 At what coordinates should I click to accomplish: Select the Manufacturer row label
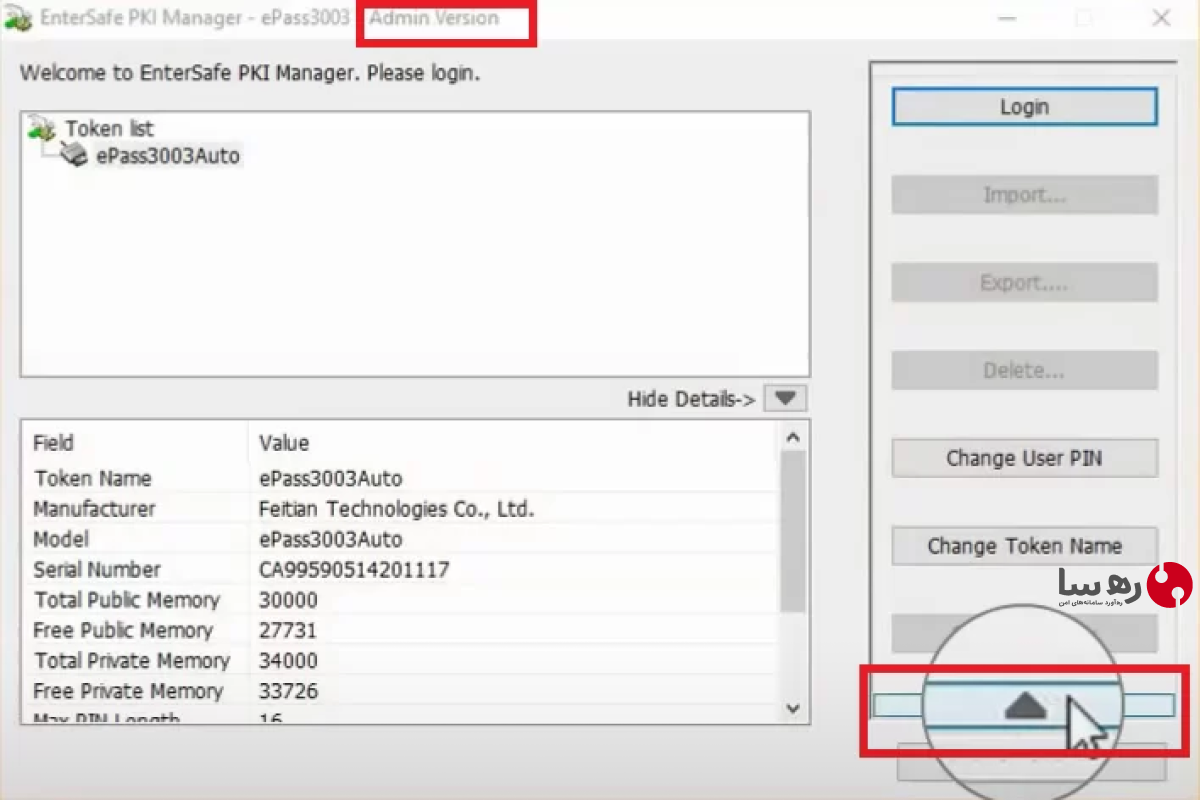pyautogui.click(x=94, y=509)
